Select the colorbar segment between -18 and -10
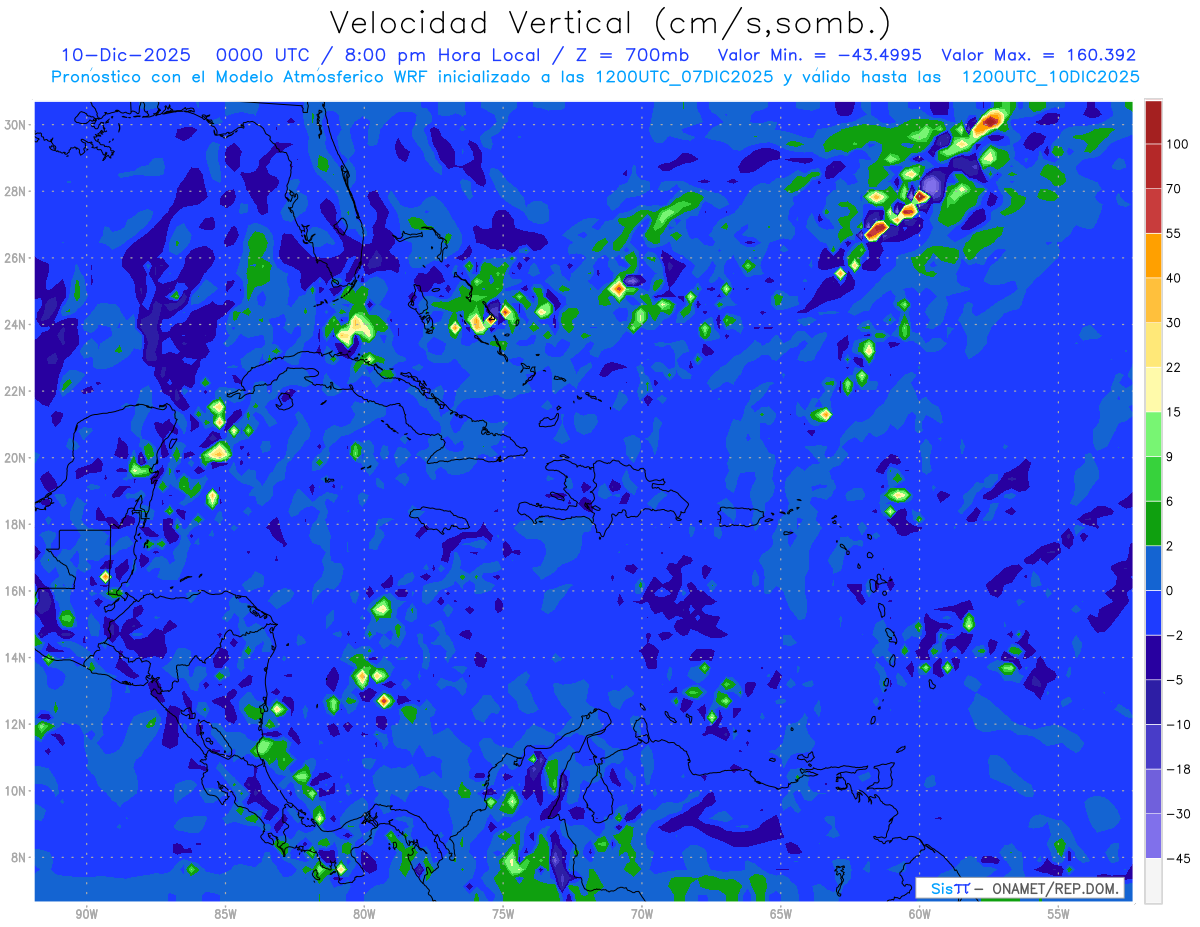This screenshot has height=927, width=1200. (1153, 746)
